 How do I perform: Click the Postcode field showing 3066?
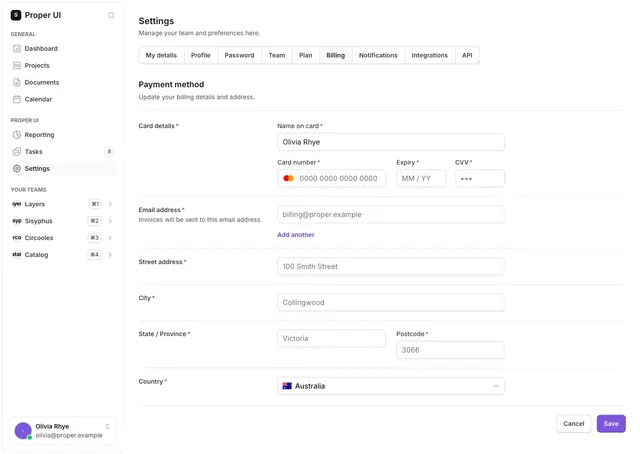pyautogui.click(x=450, y=350)
